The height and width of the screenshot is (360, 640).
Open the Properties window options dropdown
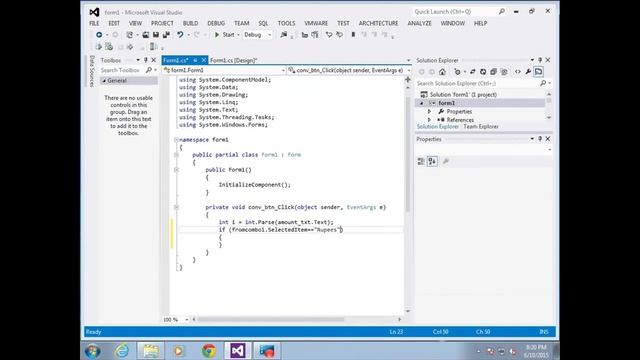[532, 139]
